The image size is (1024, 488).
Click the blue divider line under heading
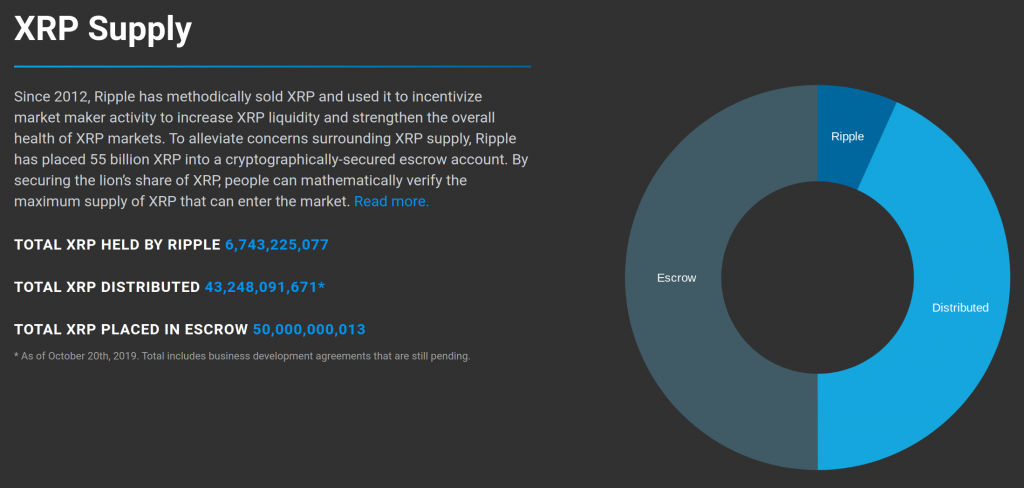tap(272, 67)
